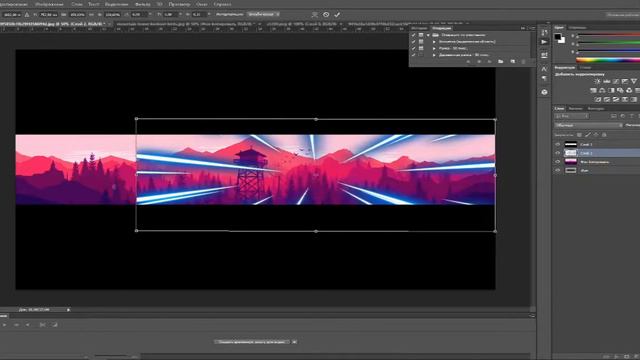
Task: Open the Окно menu
Action: click(201, 4)
